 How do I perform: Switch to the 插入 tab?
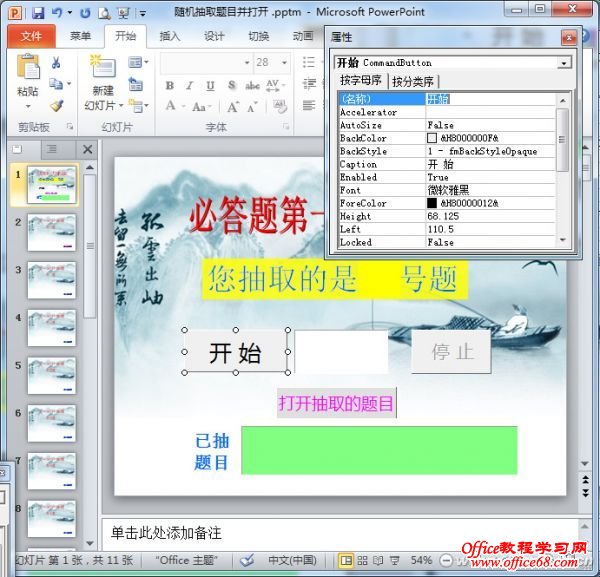(x=170, y=36)
